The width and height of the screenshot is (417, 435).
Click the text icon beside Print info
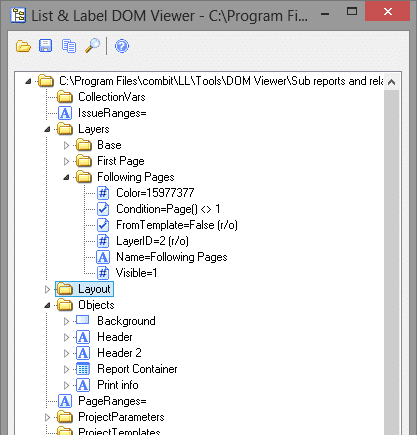(x=83, y=385)
